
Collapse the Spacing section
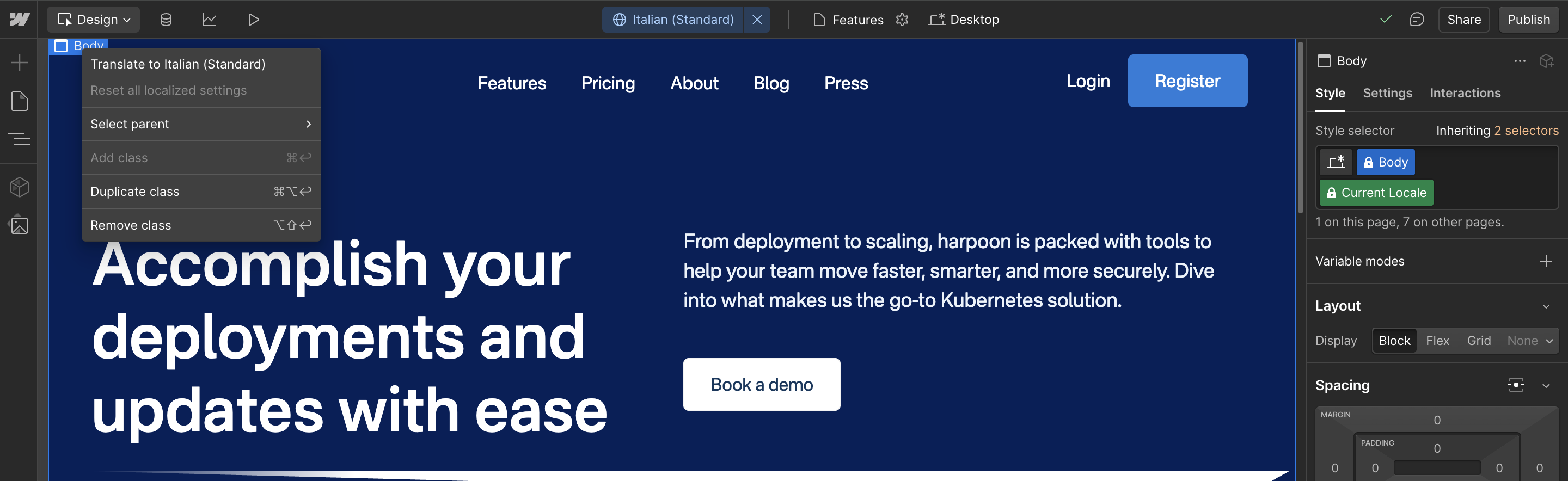pyautogui.click(x=1546, y=386)
